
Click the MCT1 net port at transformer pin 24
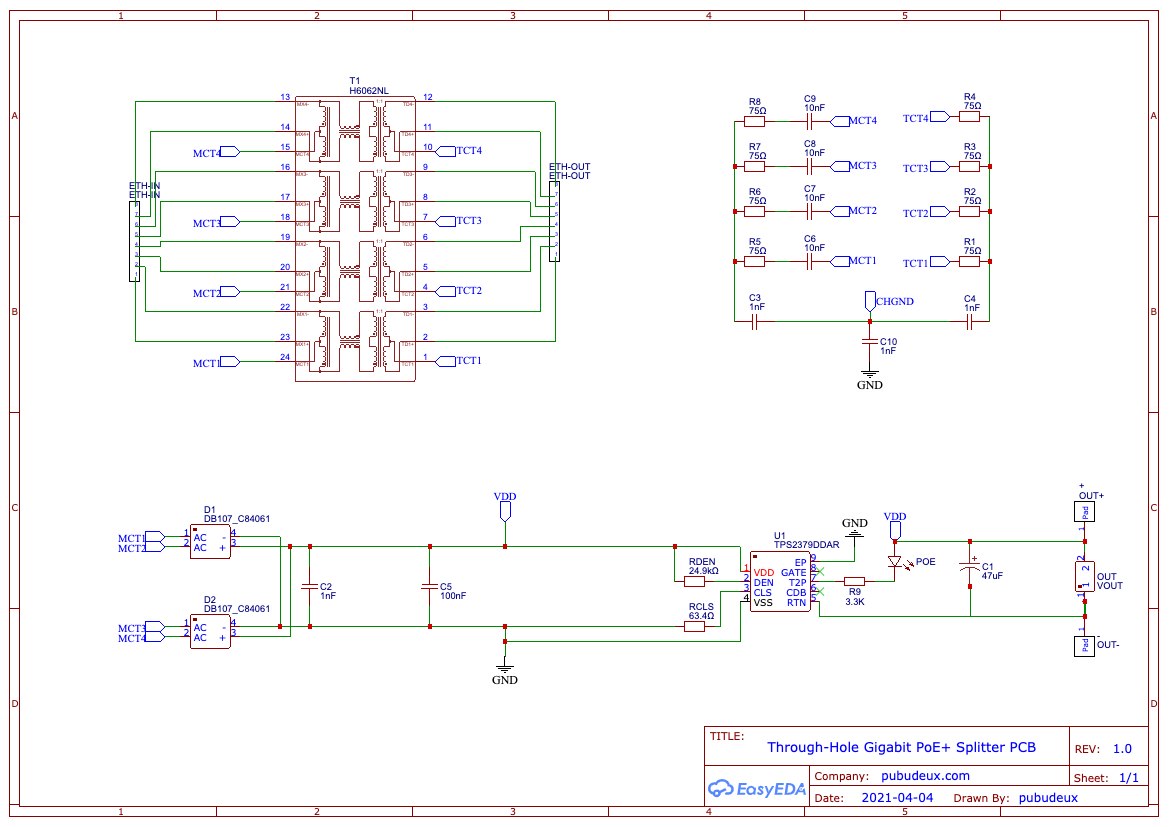tap(216, 362)
